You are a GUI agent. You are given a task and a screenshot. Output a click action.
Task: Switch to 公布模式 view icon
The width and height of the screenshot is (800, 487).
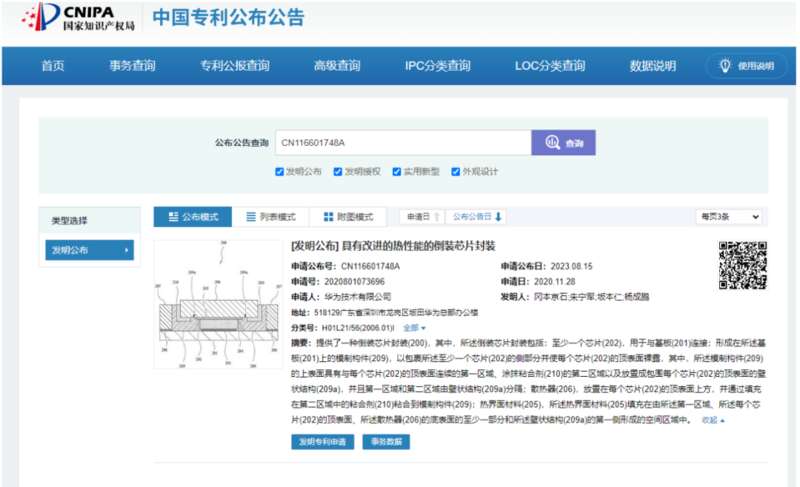(x=171, y=217)
